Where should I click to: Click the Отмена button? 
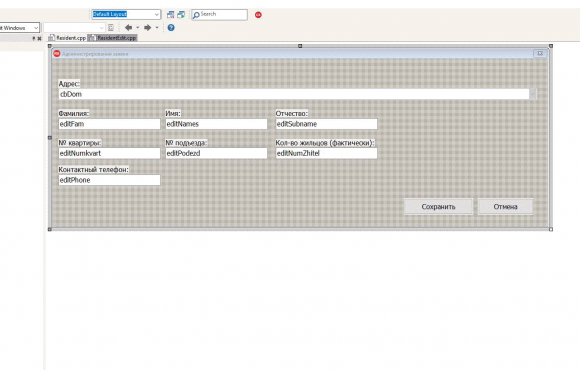[x=505, y=206]
